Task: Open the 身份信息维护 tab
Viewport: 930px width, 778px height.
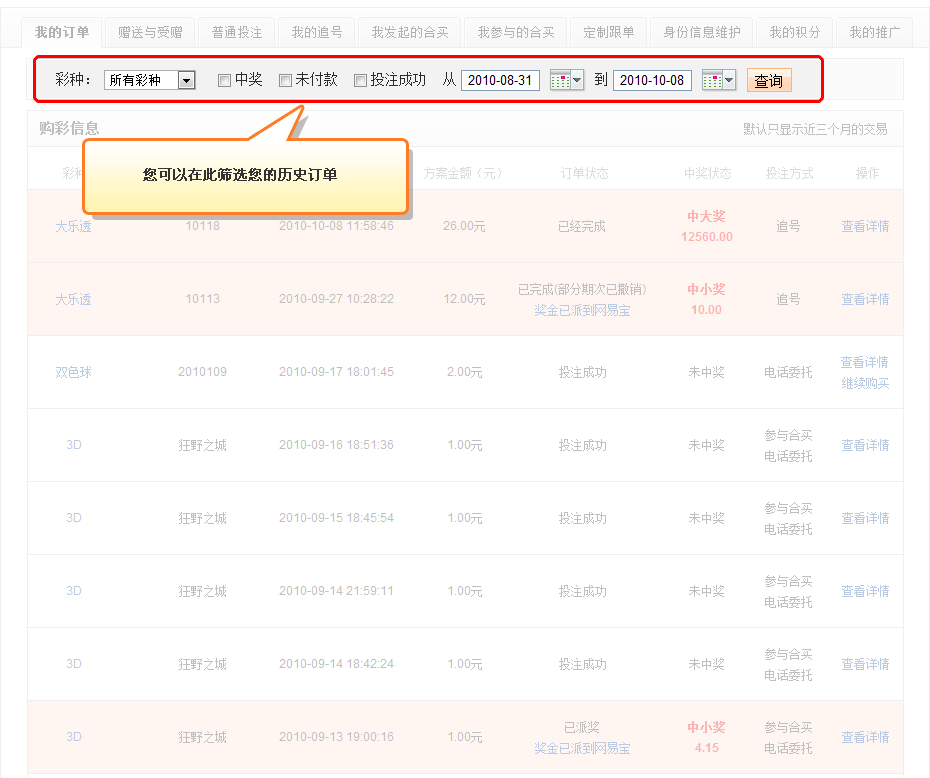Action: 702,33
